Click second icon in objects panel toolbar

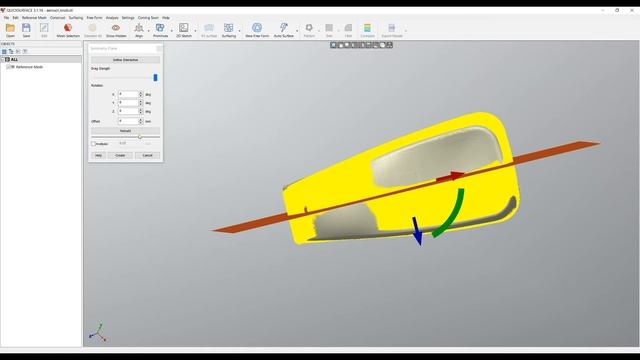click(x=11, y=52)
